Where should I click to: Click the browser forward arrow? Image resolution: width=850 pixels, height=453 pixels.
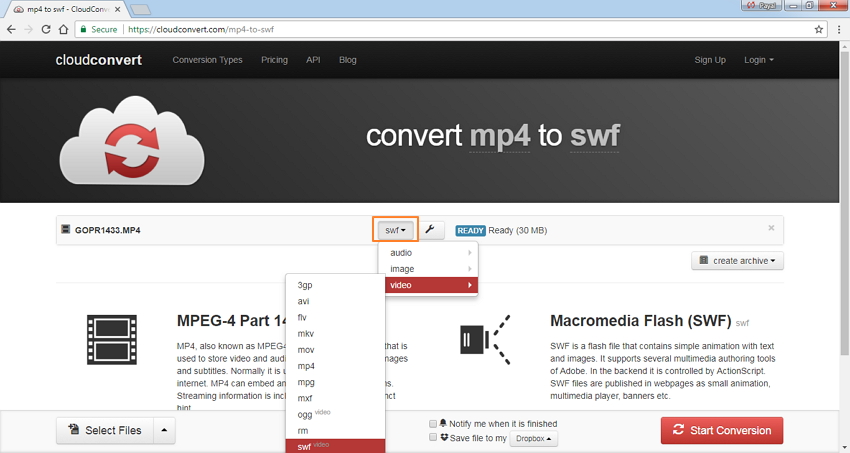click(29, 29)
